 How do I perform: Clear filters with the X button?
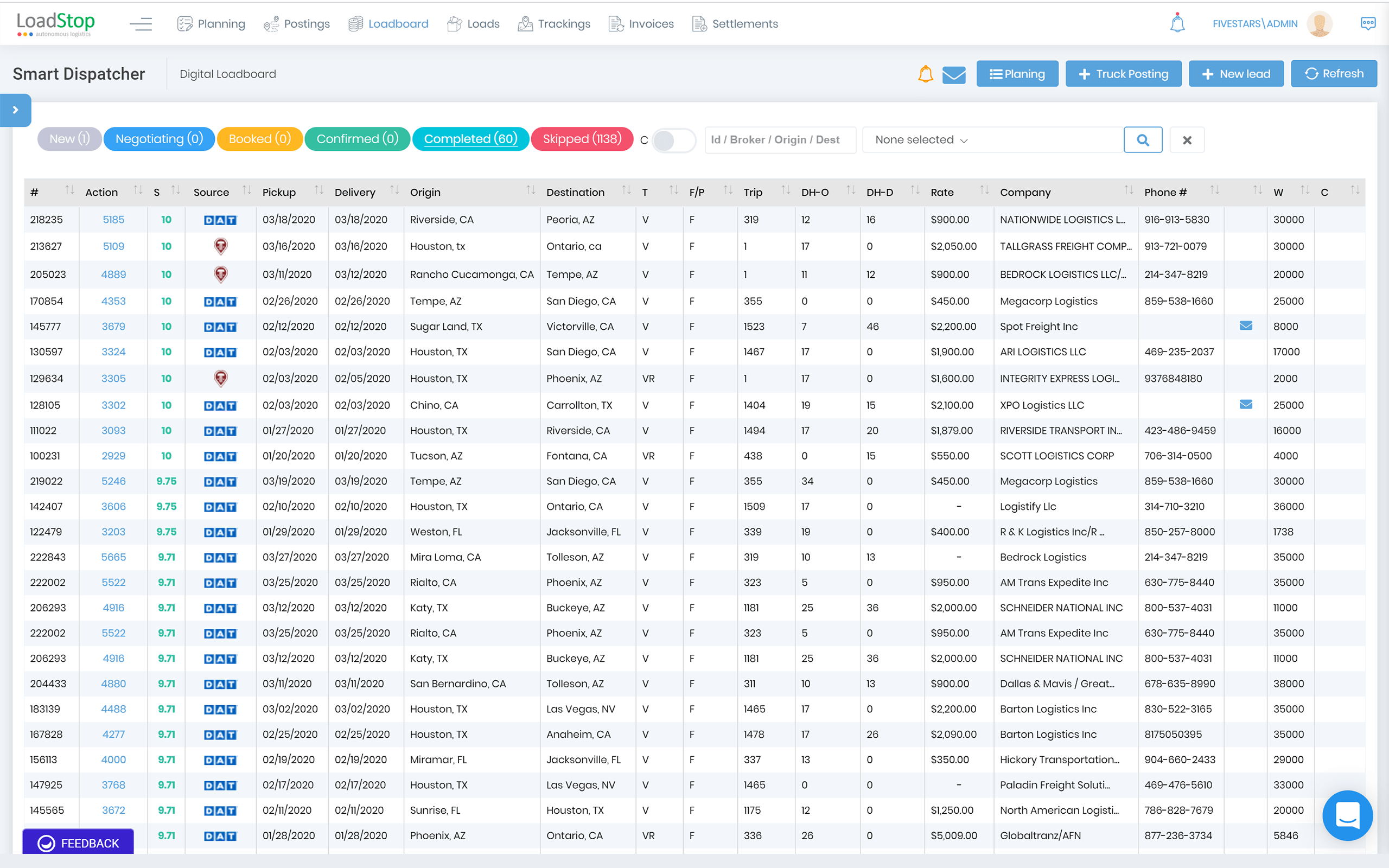(x=1187, y=139)
